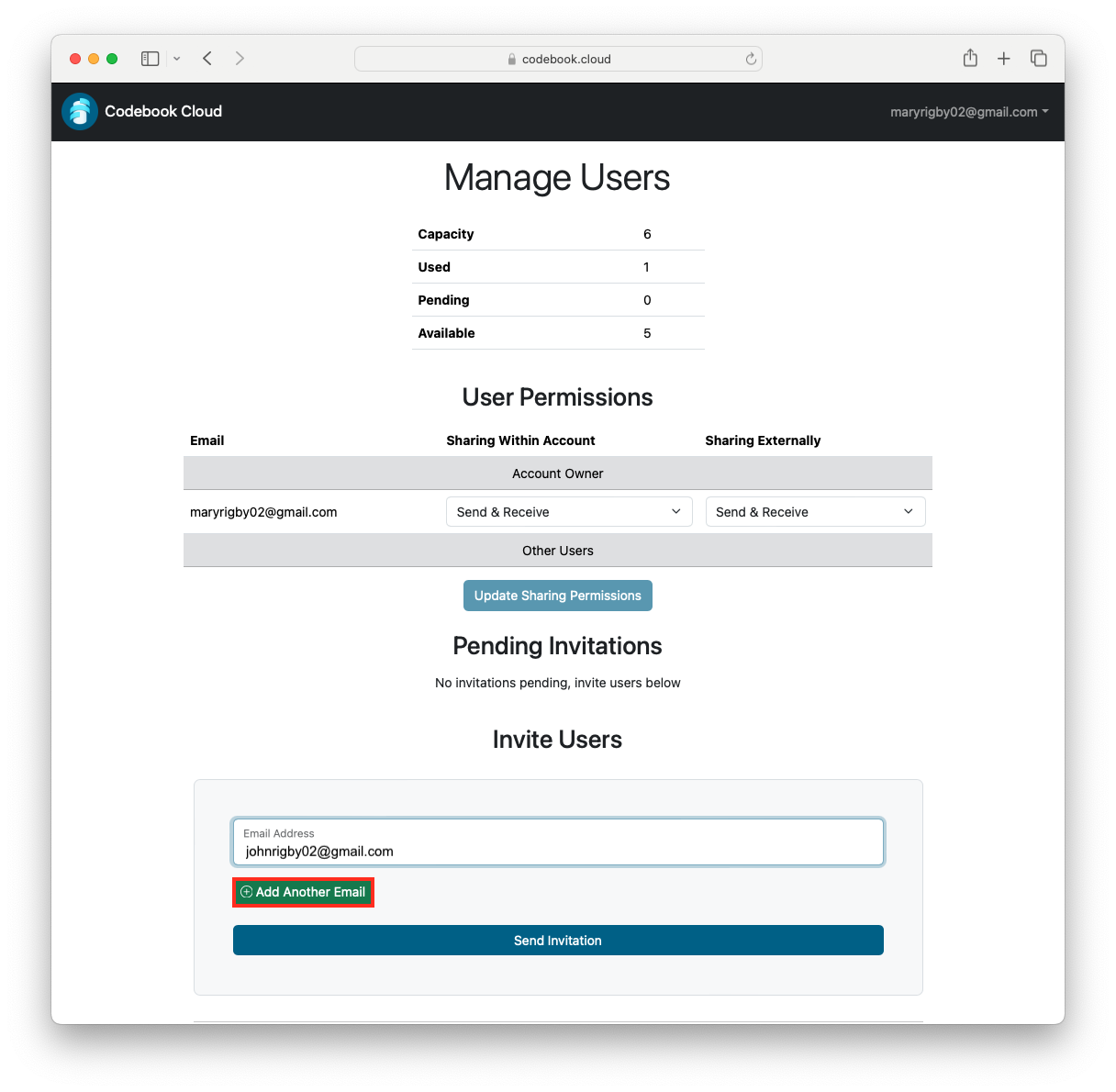The height and width of the screenshot is (1092, 1116).
Task: Open the account owner's Sharing Within Account dropdown
Action: [568, 511]
